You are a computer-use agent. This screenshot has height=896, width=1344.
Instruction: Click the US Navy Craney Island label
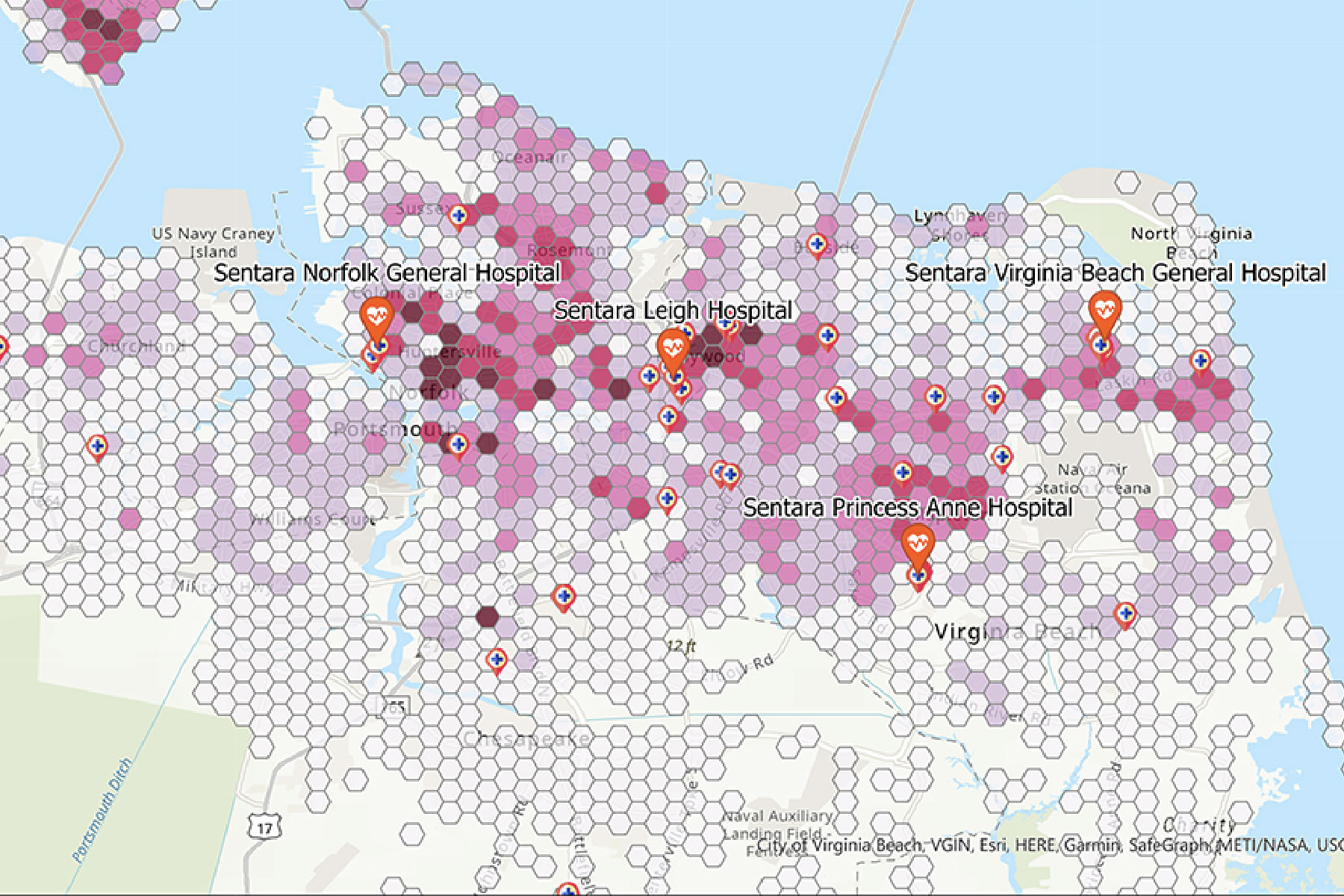[x=214, y=243]
